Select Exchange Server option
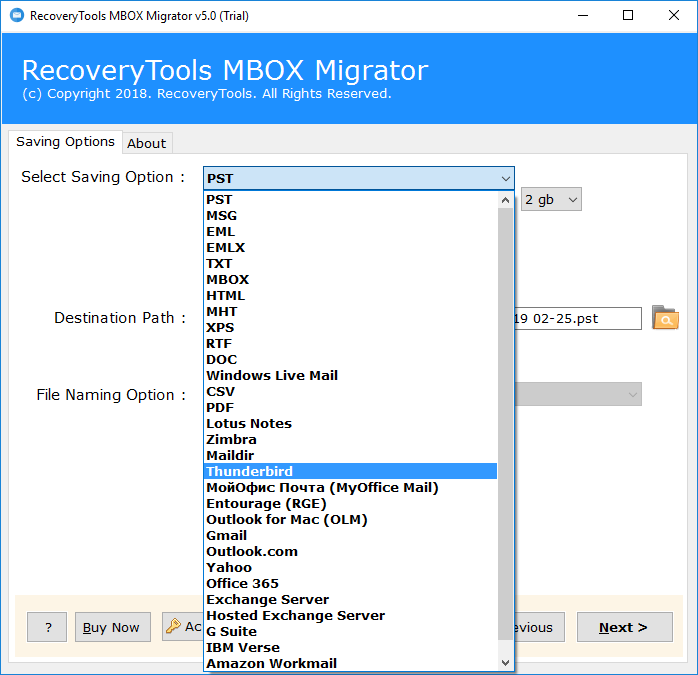This screenshot has width=698, height=675. [351, 600]
